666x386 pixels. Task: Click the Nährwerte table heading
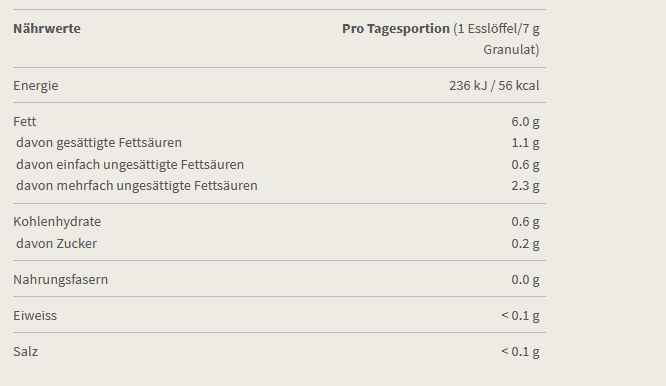(47, 28)
